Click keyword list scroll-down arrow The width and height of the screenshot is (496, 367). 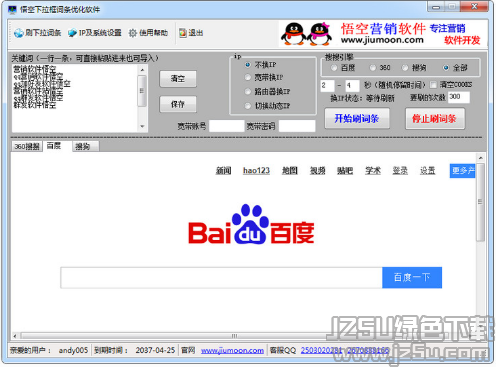[x=142, y=126]
